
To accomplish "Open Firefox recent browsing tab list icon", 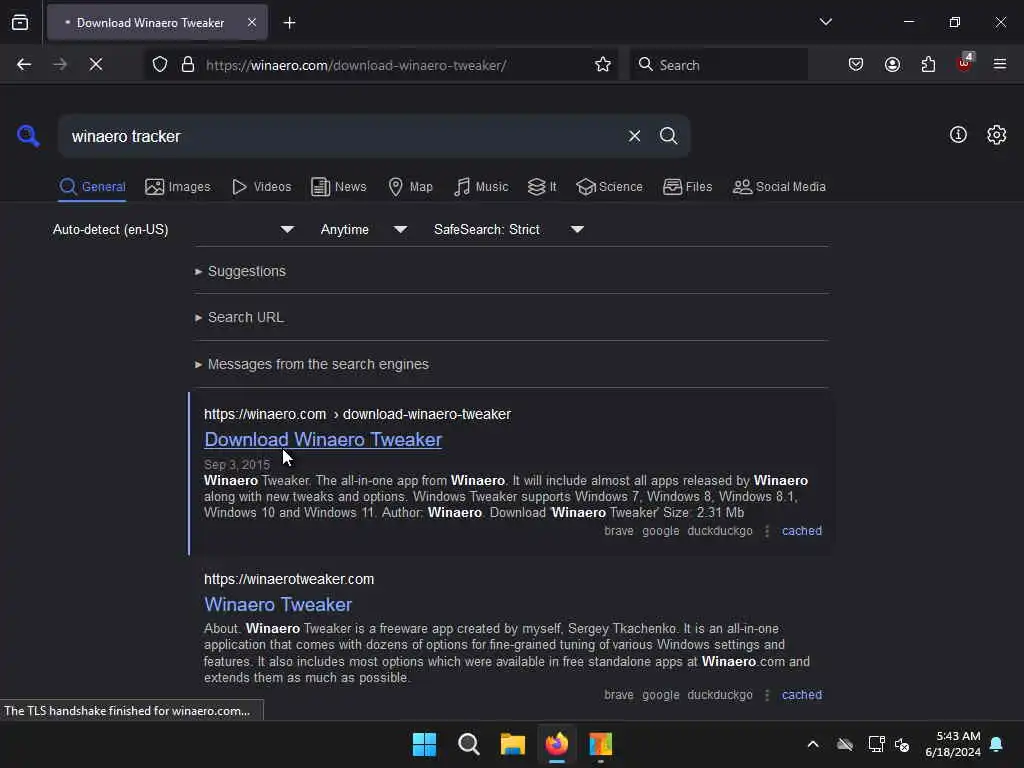I will pyautogui.click(x=20, y=23).
